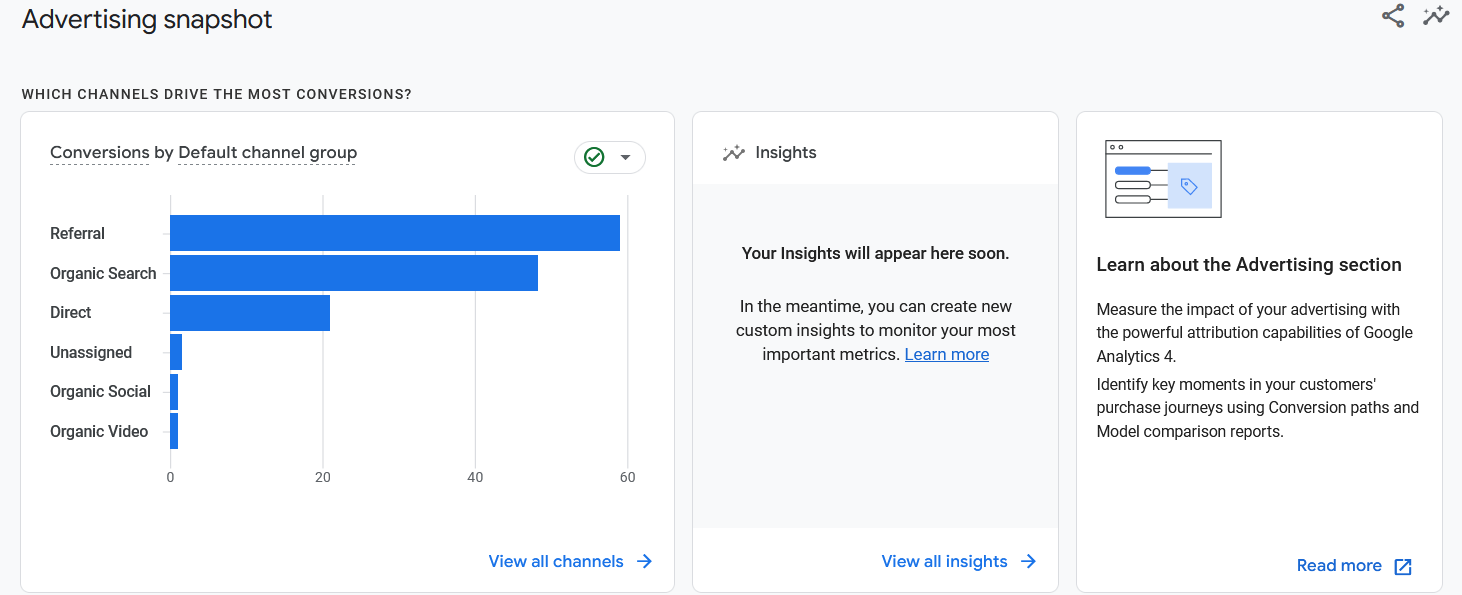
Task: Open the Default channel group dimension selector
Action: 267,153
